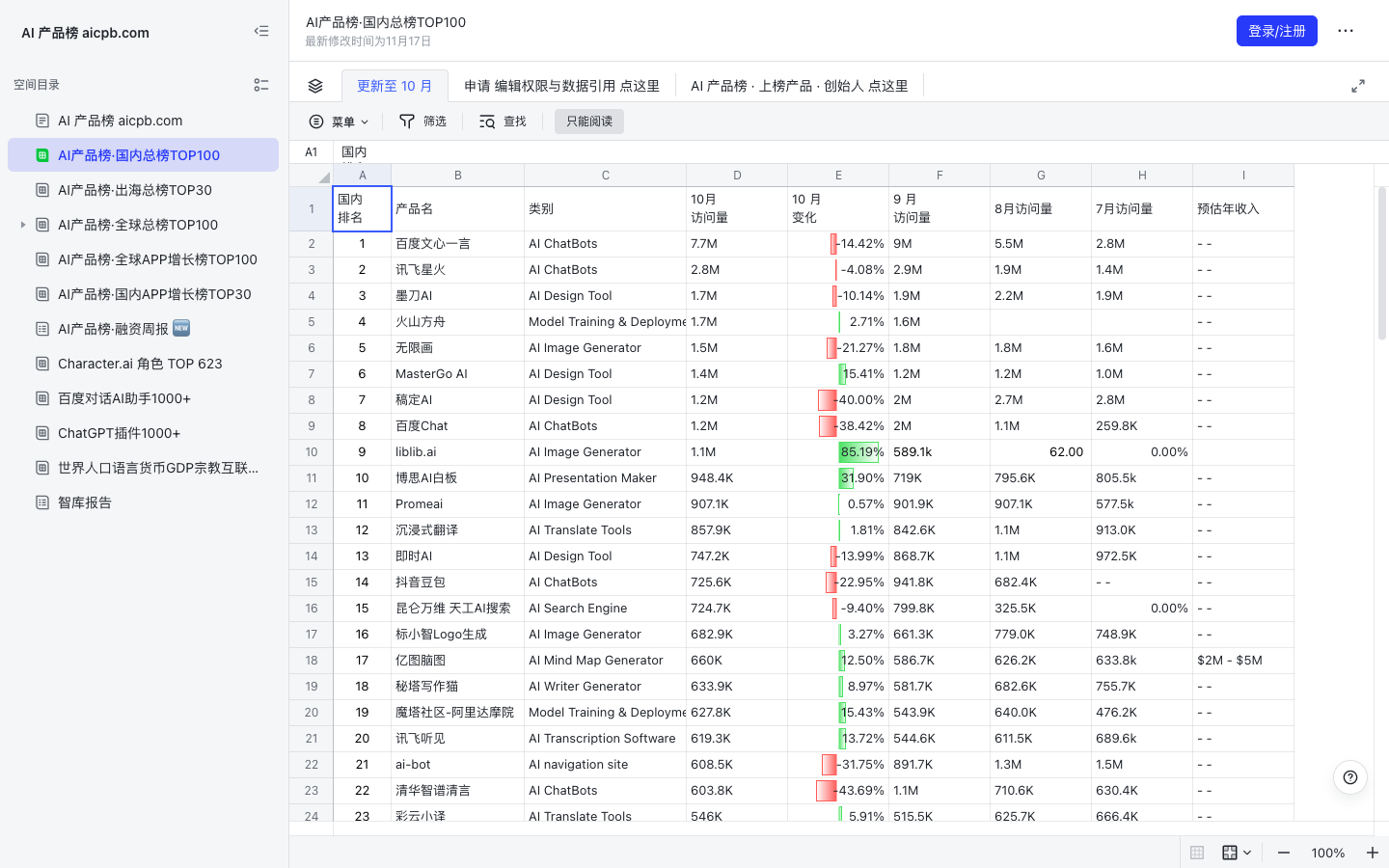Open the sheet layers icon

coord(315,86)
